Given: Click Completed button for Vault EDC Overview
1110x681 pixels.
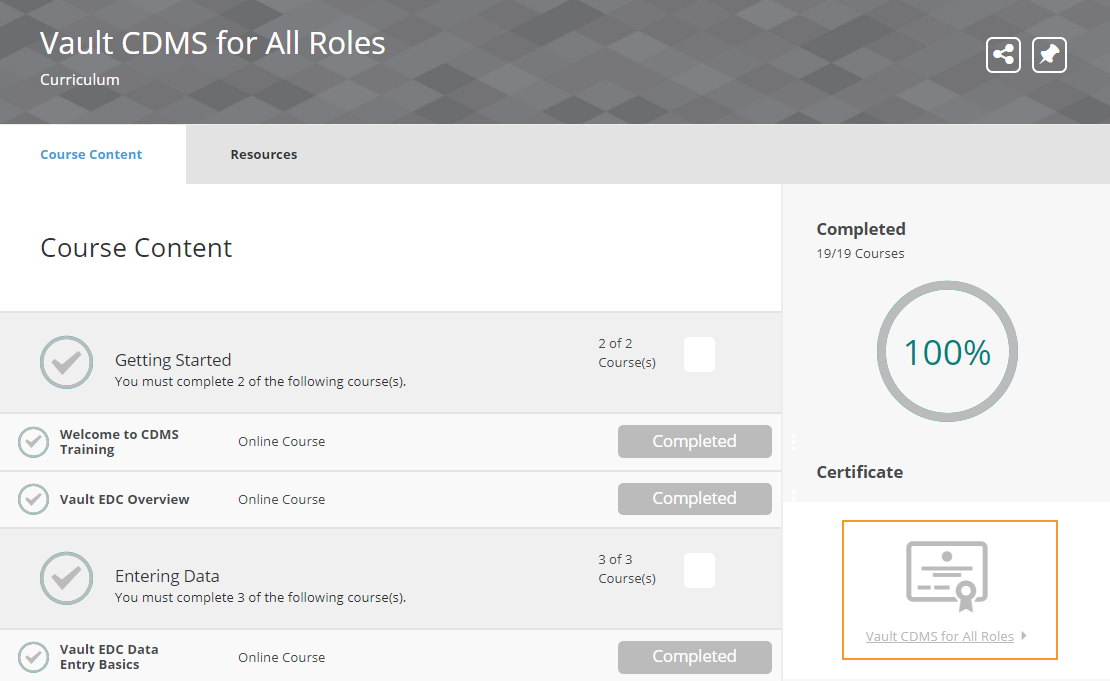Looking at the screenshot, I should [694, 499].
